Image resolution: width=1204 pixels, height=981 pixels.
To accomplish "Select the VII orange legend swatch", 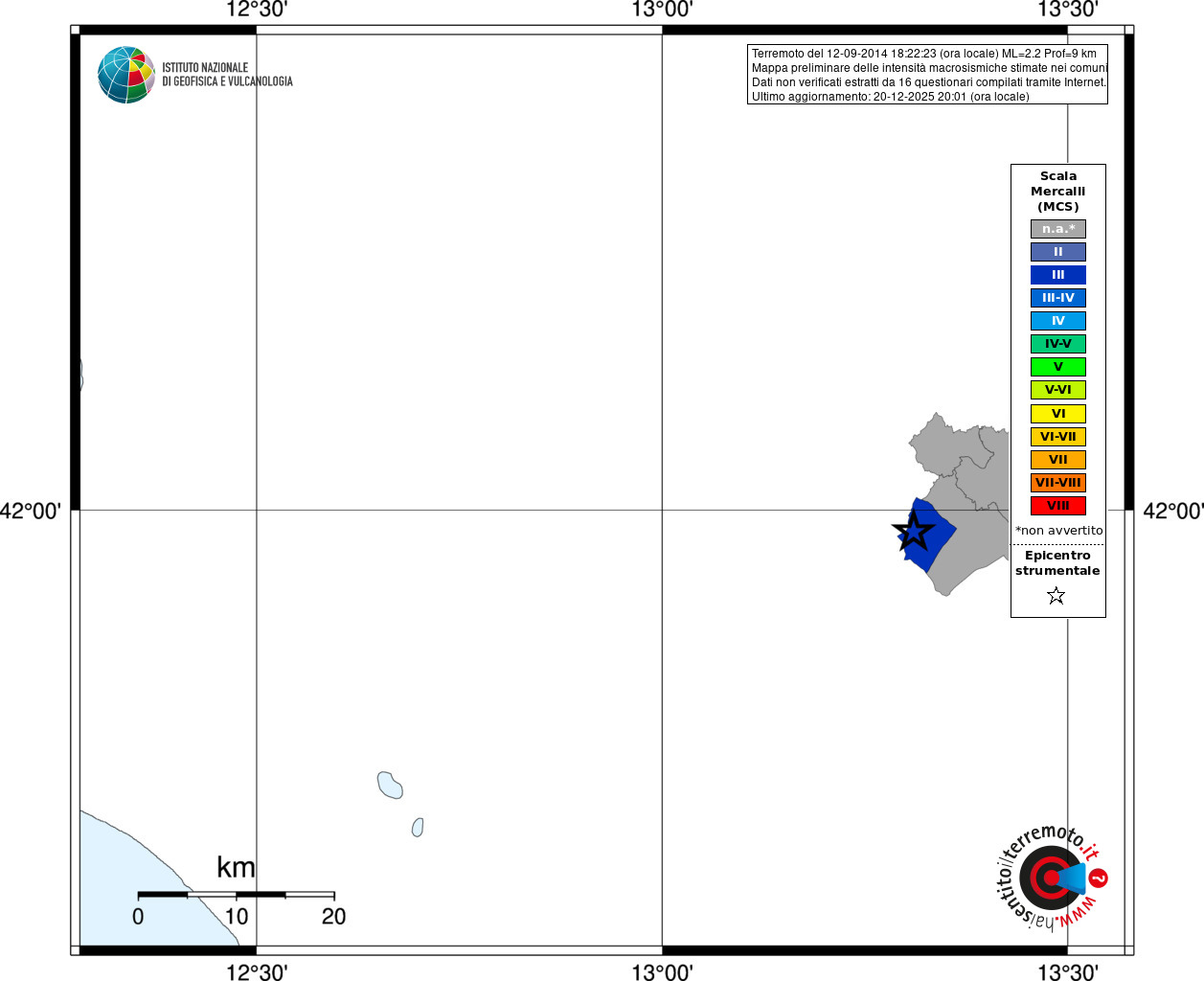I will [x=1058, y=460].
